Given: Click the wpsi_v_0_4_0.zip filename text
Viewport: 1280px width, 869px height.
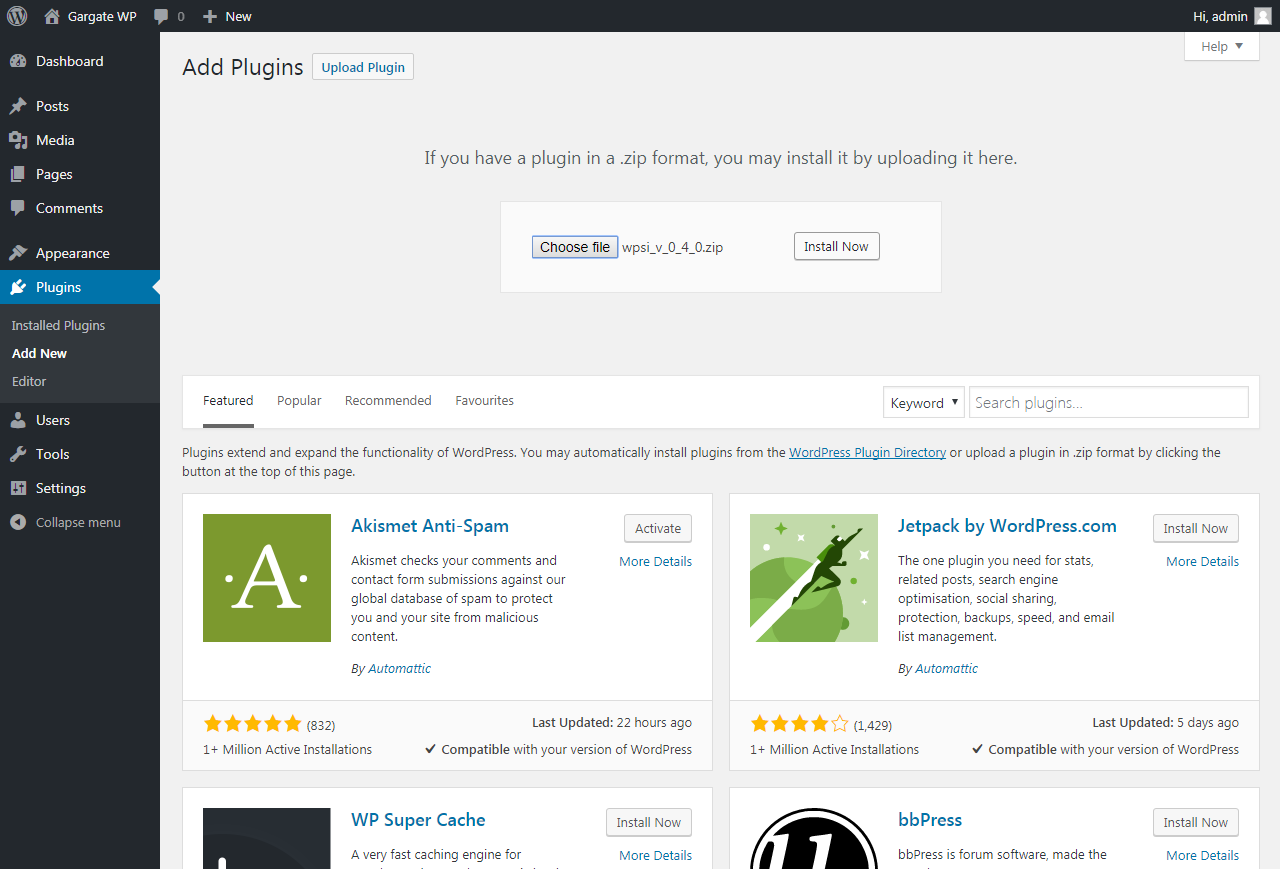Looking at the screenshot, I should pyautogui.click(x=672, y=247).
